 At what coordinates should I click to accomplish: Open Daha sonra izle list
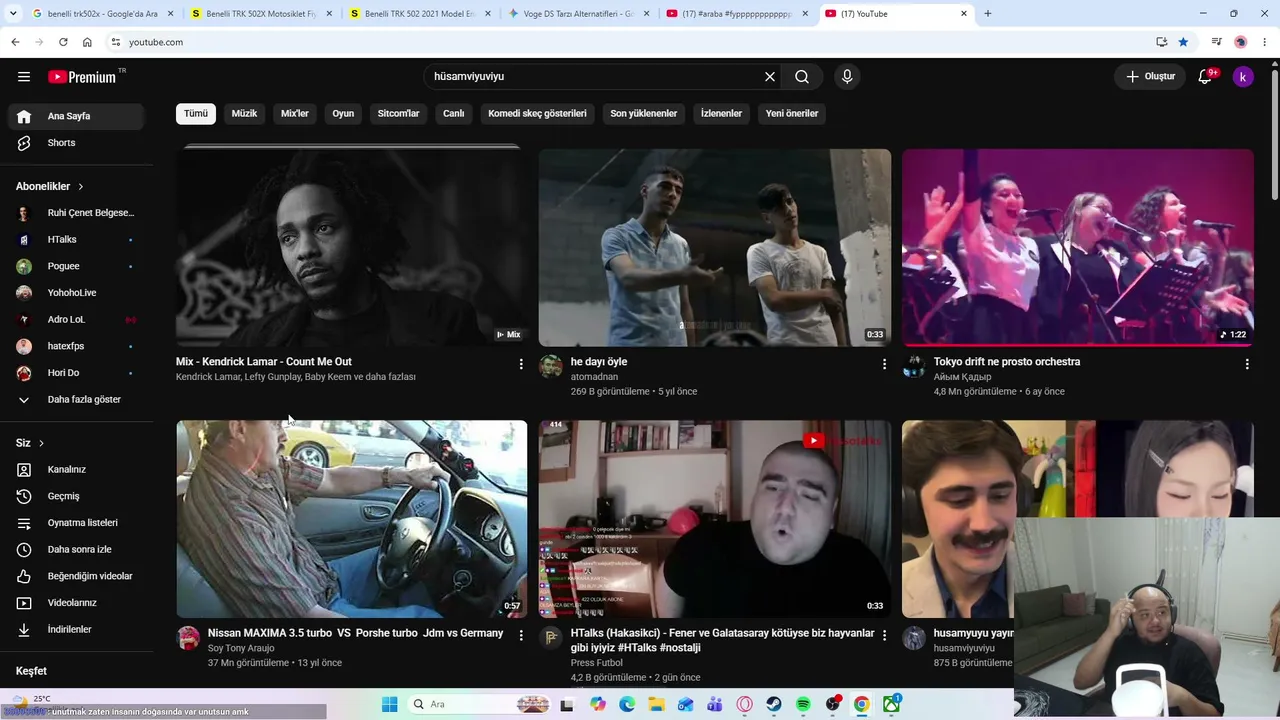click(76, 550)
